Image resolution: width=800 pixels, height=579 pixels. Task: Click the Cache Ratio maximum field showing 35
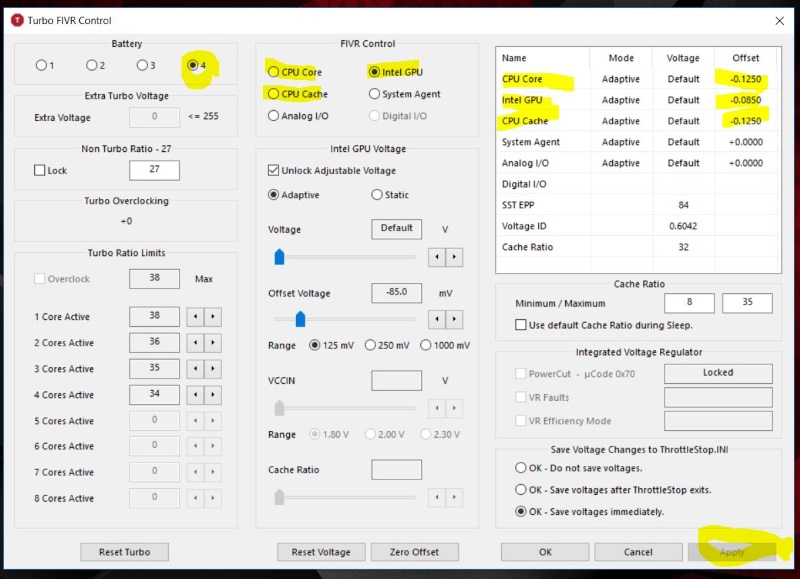(x=747, y=303)
